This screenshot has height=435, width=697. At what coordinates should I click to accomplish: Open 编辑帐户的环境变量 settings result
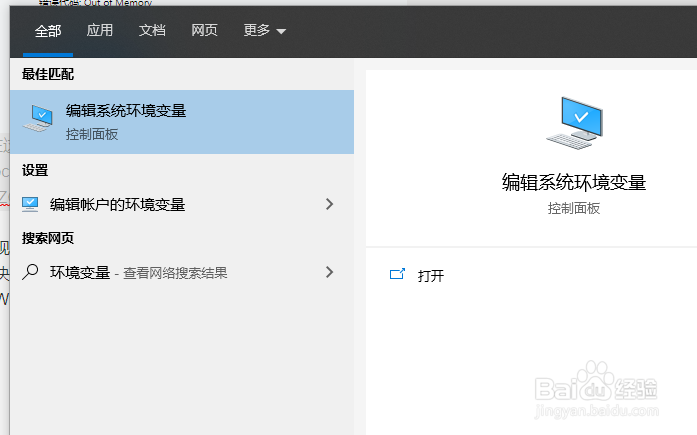[182, 204]
